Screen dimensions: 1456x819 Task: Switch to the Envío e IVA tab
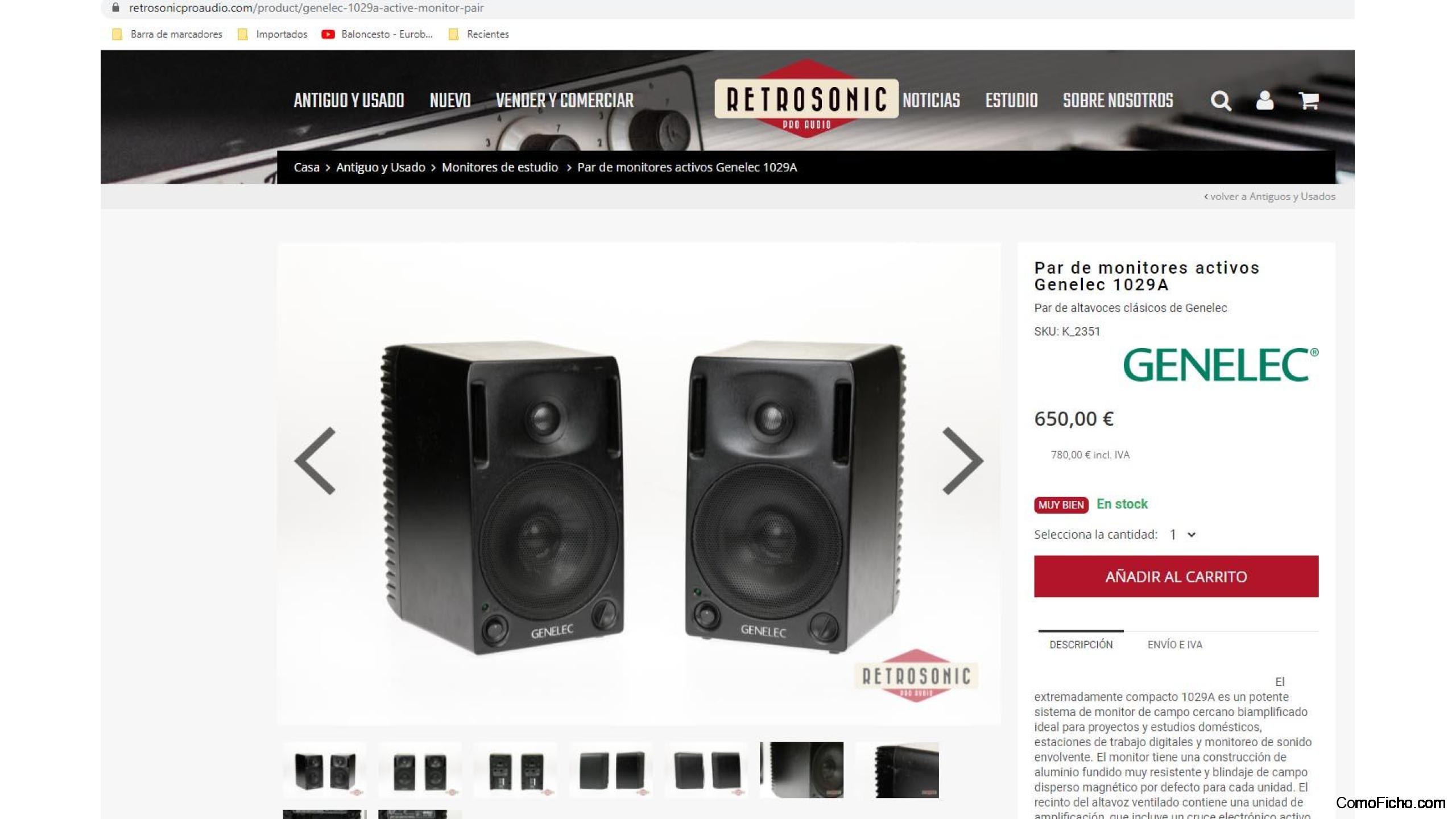pos(1174,644)
